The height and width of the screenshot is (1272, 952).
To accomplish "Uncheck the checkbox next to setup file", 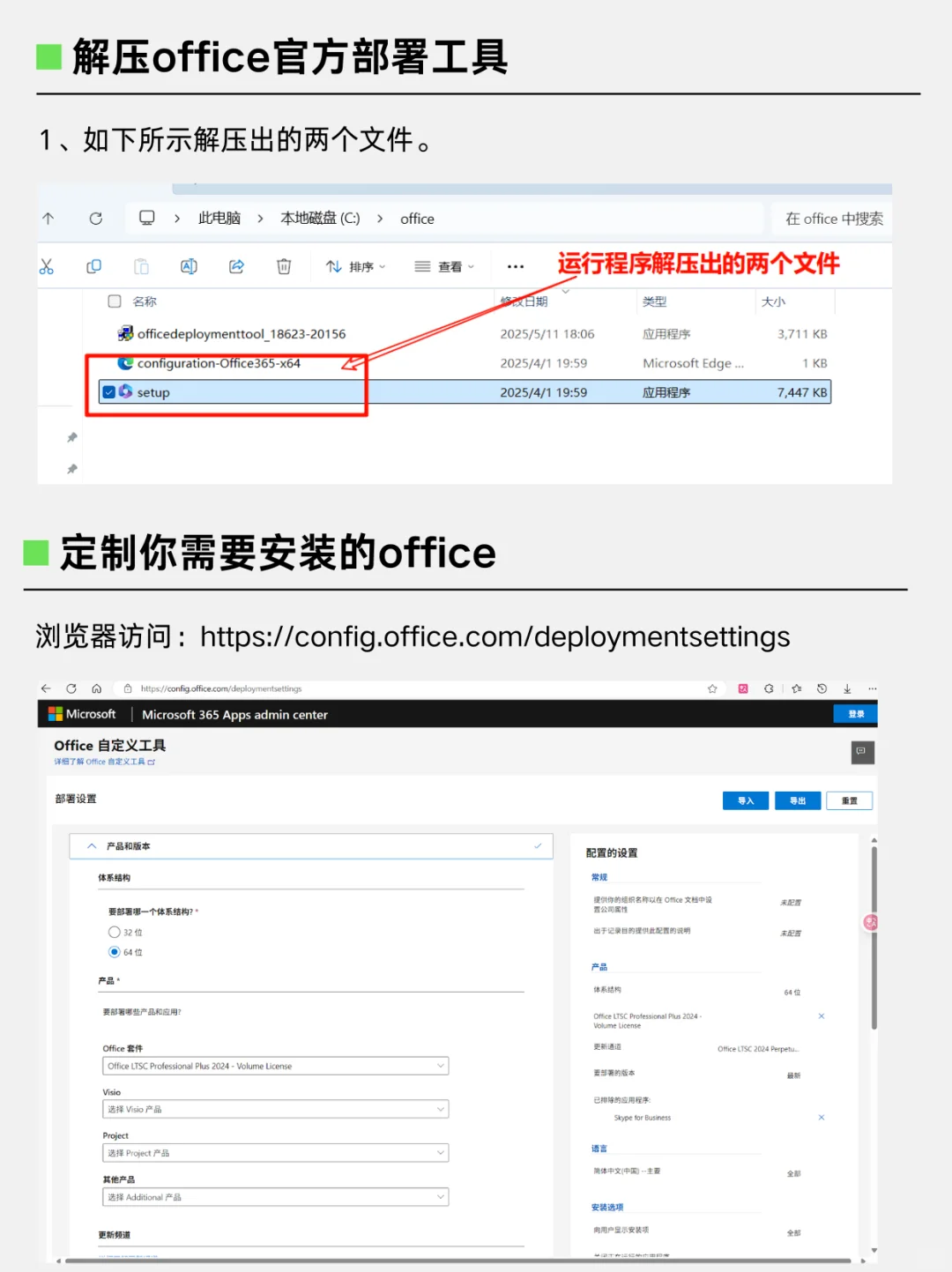I will 108,391.
